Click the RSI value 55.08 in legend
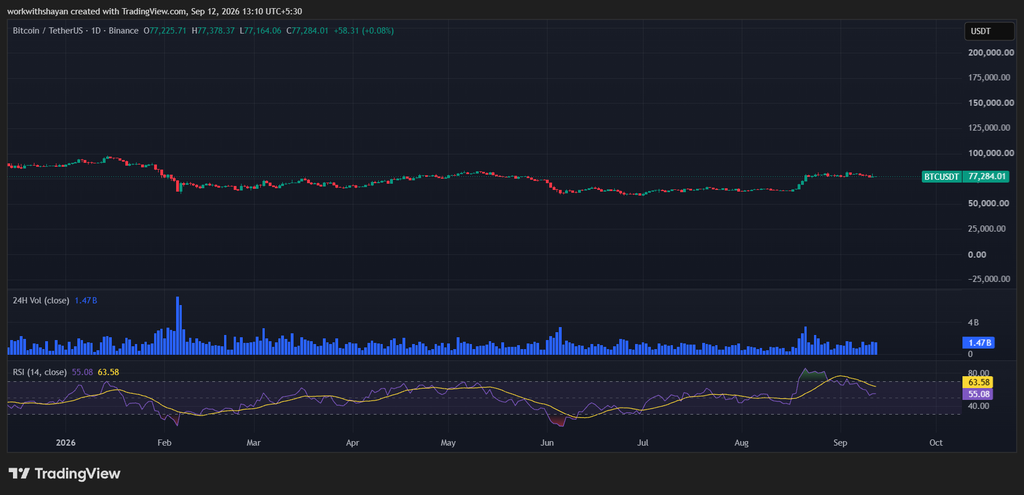This screenshot has width=1024, height=495. tap(82, 372)
